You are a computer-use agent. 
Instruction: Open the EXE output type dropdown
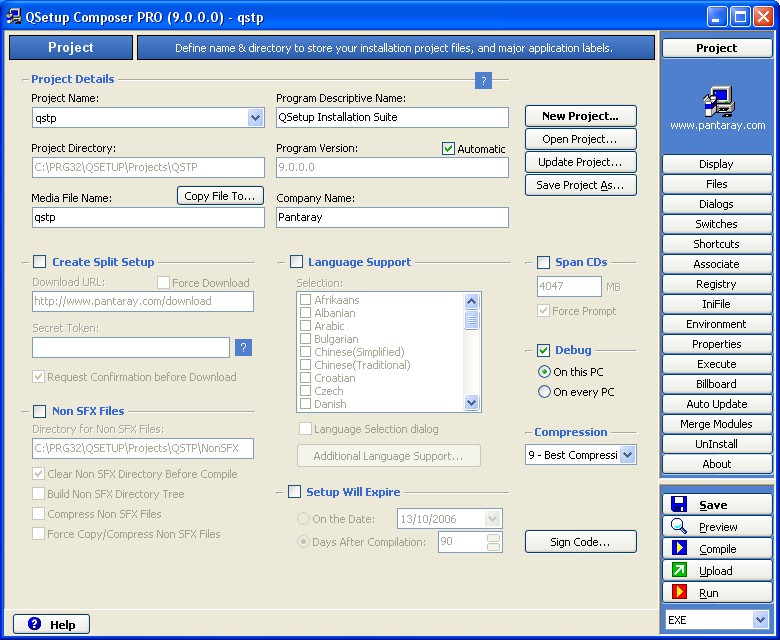point(760,620)
